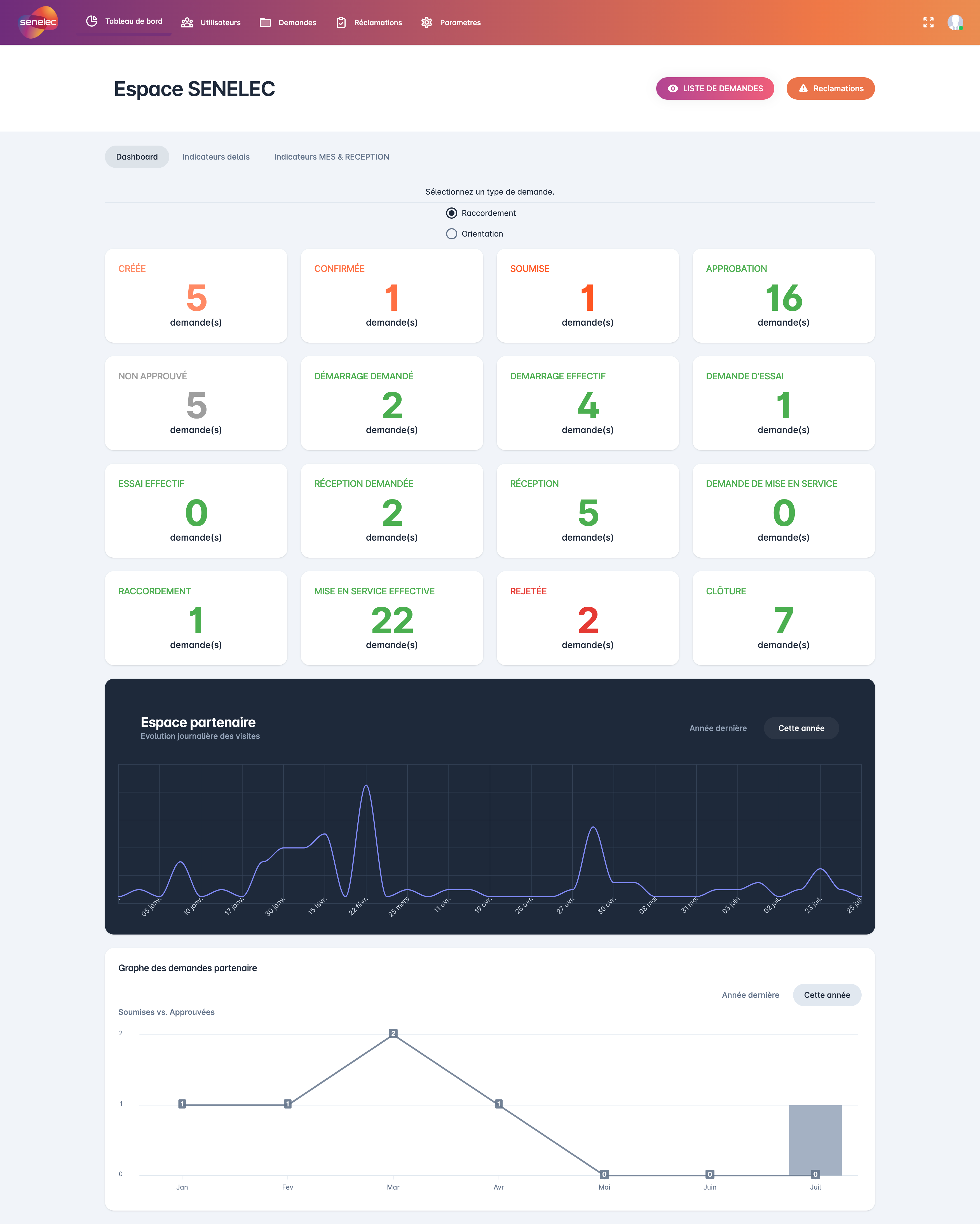Click LISTE DE DEMANDES button

pyautogui.click(x=715, y=88)
